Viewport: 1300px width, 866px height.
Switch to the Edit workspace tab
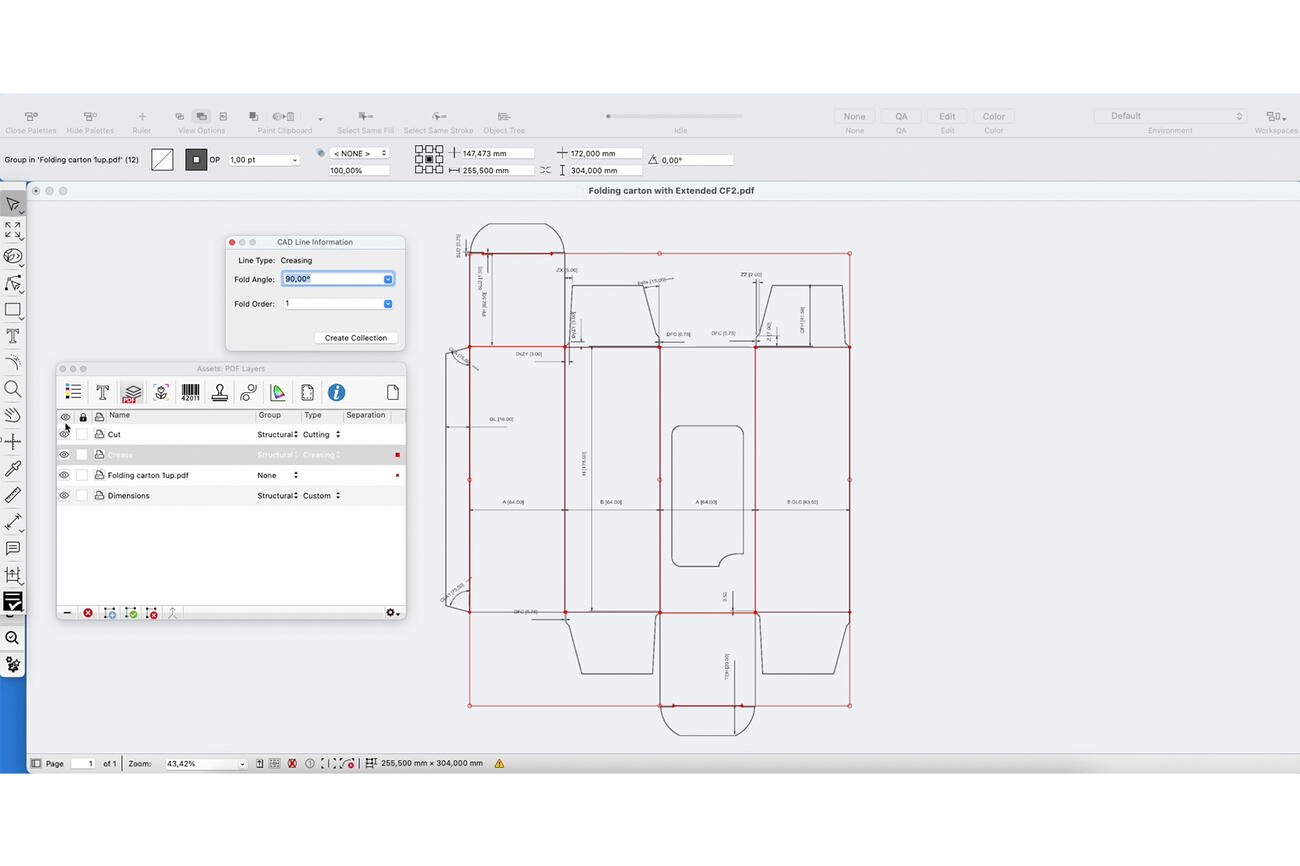(947, 116)
